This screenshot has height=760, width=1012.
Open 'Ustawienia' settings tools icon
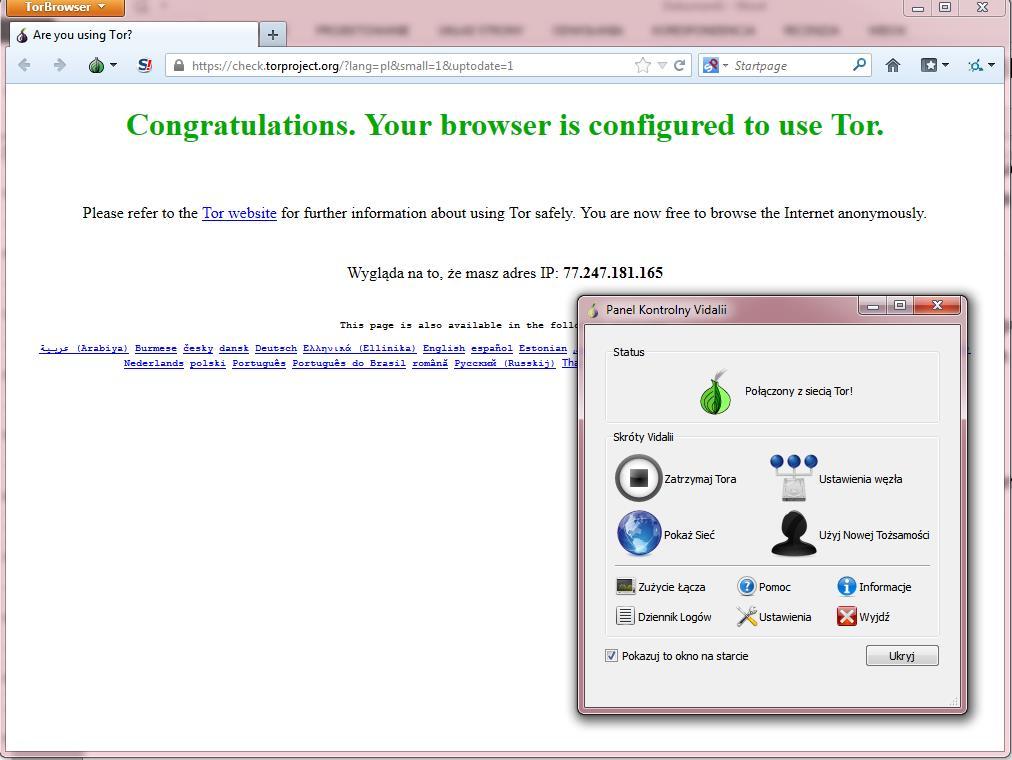[x=747, y=616]
